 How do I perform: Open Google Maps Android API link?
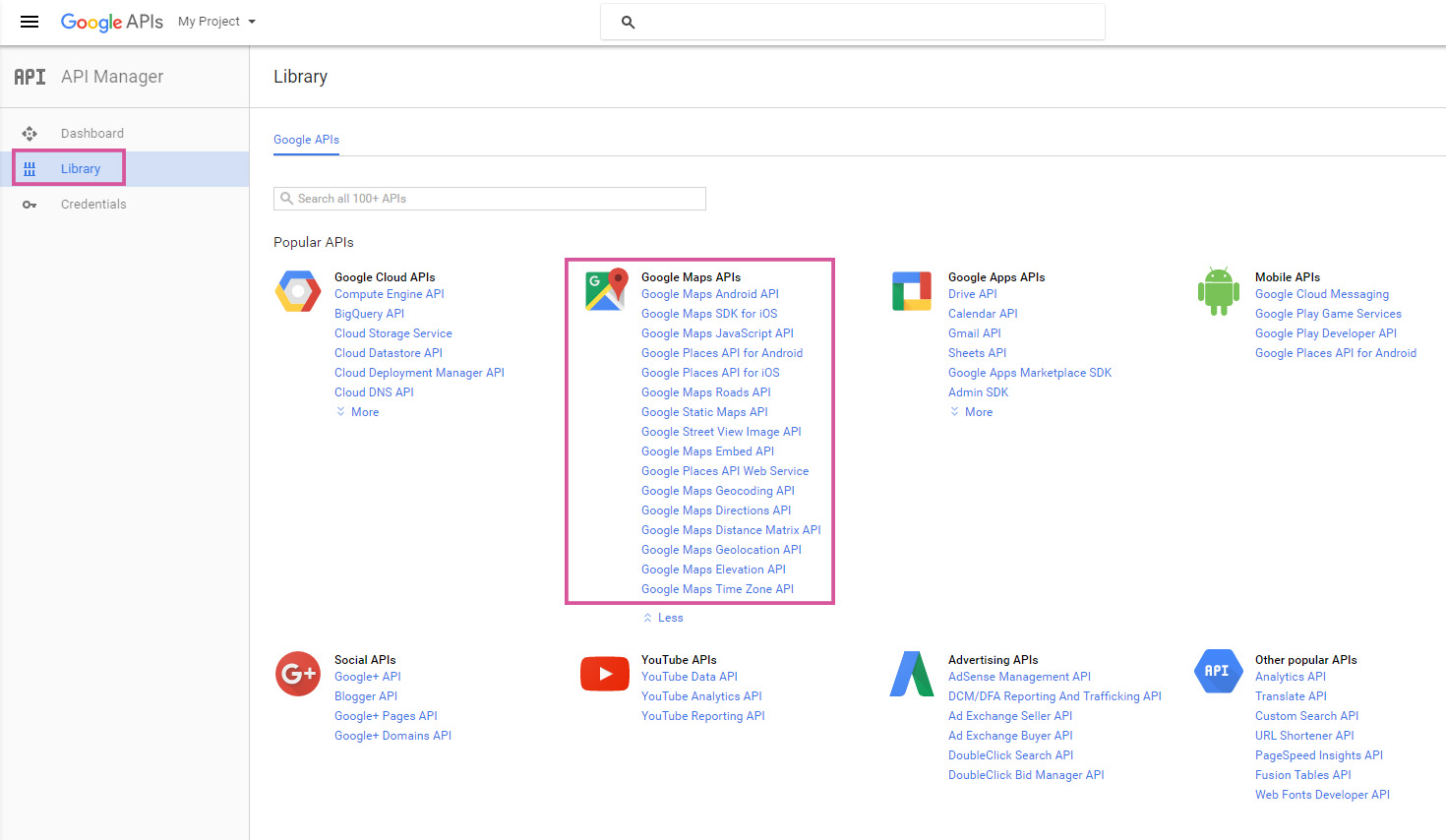[x=710, y=294]
